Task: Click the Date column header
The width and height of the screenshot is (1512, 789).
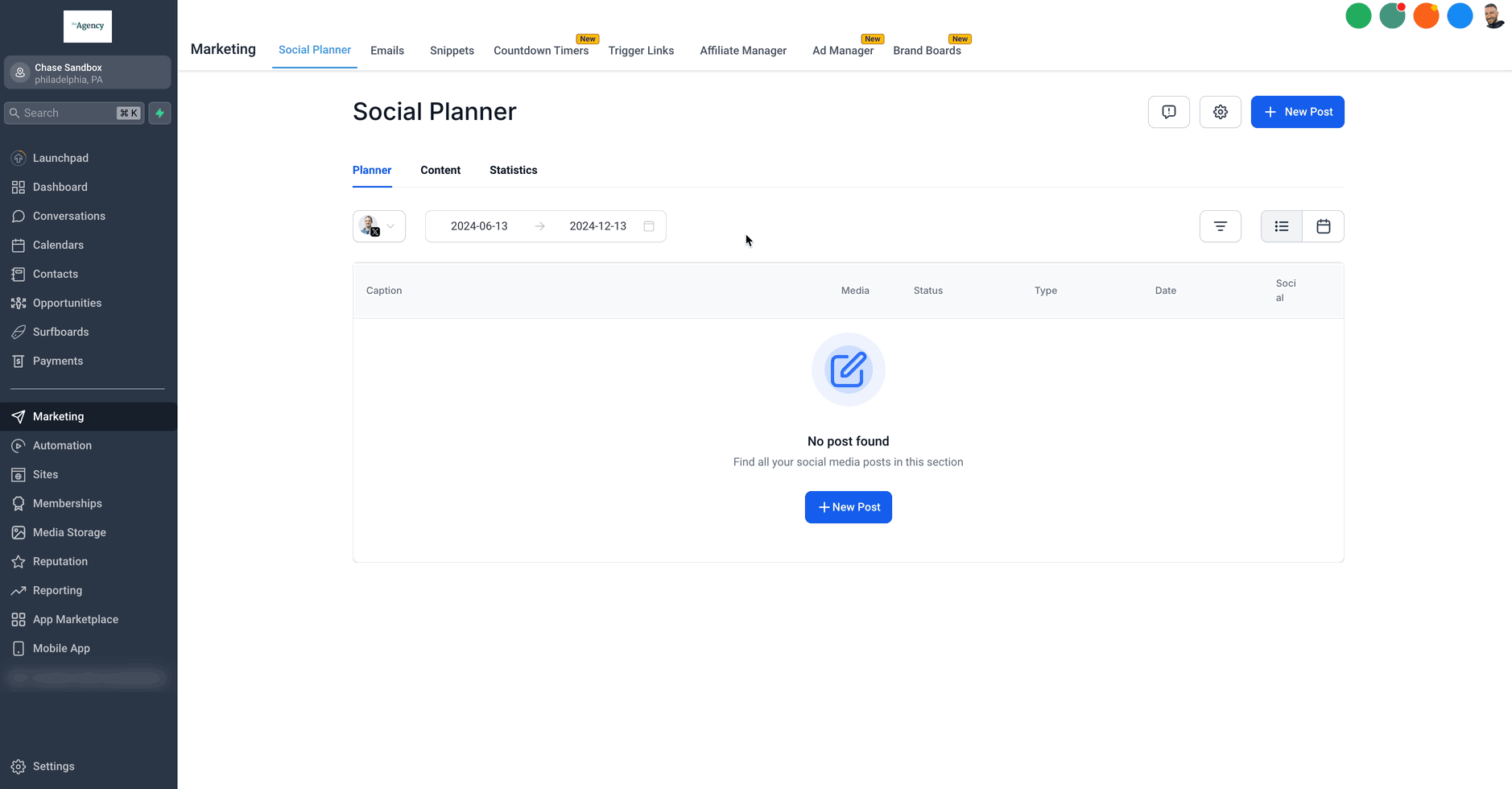Action: [x=1166, y=291]
